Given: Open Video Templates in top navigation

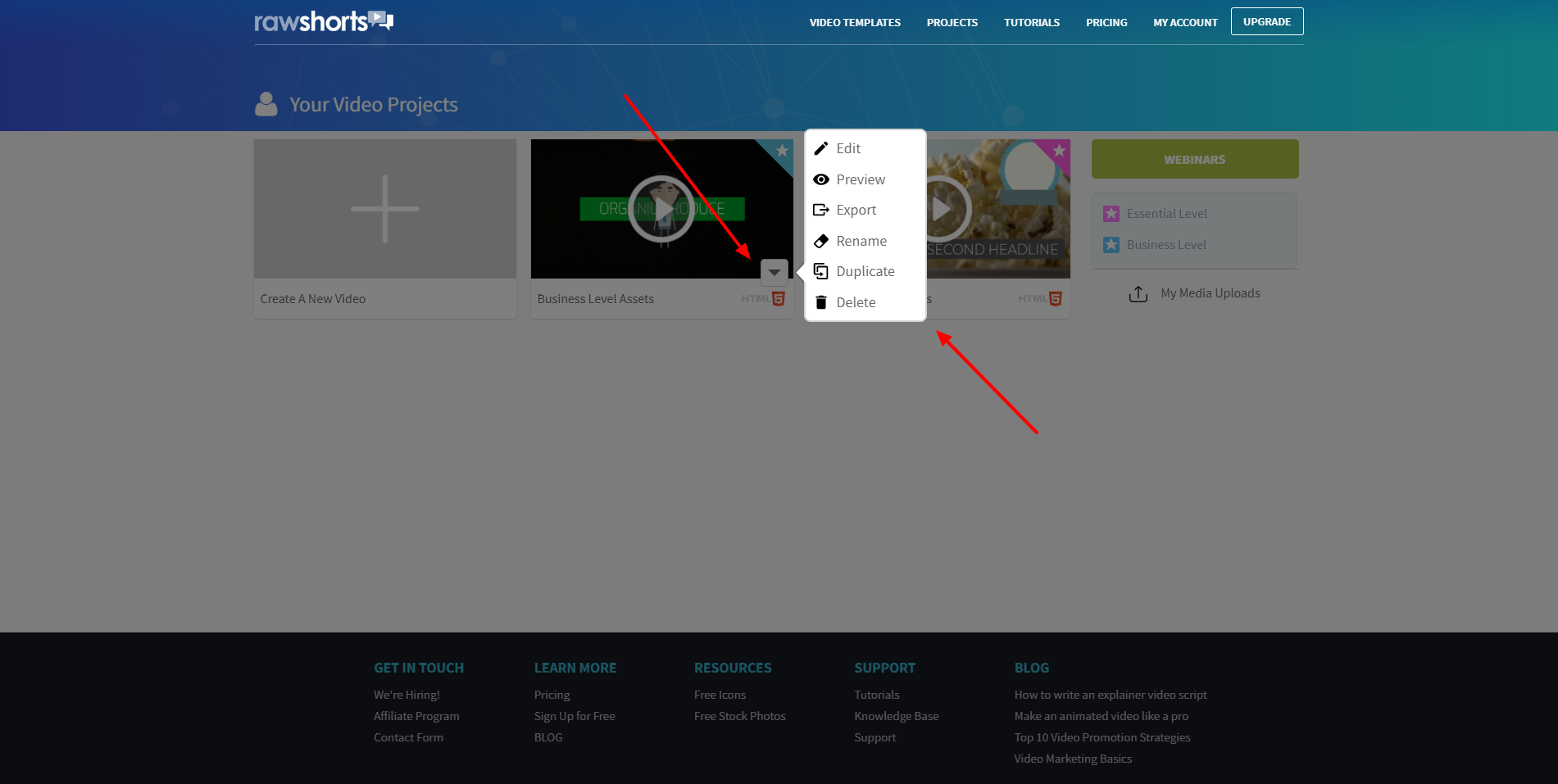Looking at the screenshot, I should click(855, 23).
